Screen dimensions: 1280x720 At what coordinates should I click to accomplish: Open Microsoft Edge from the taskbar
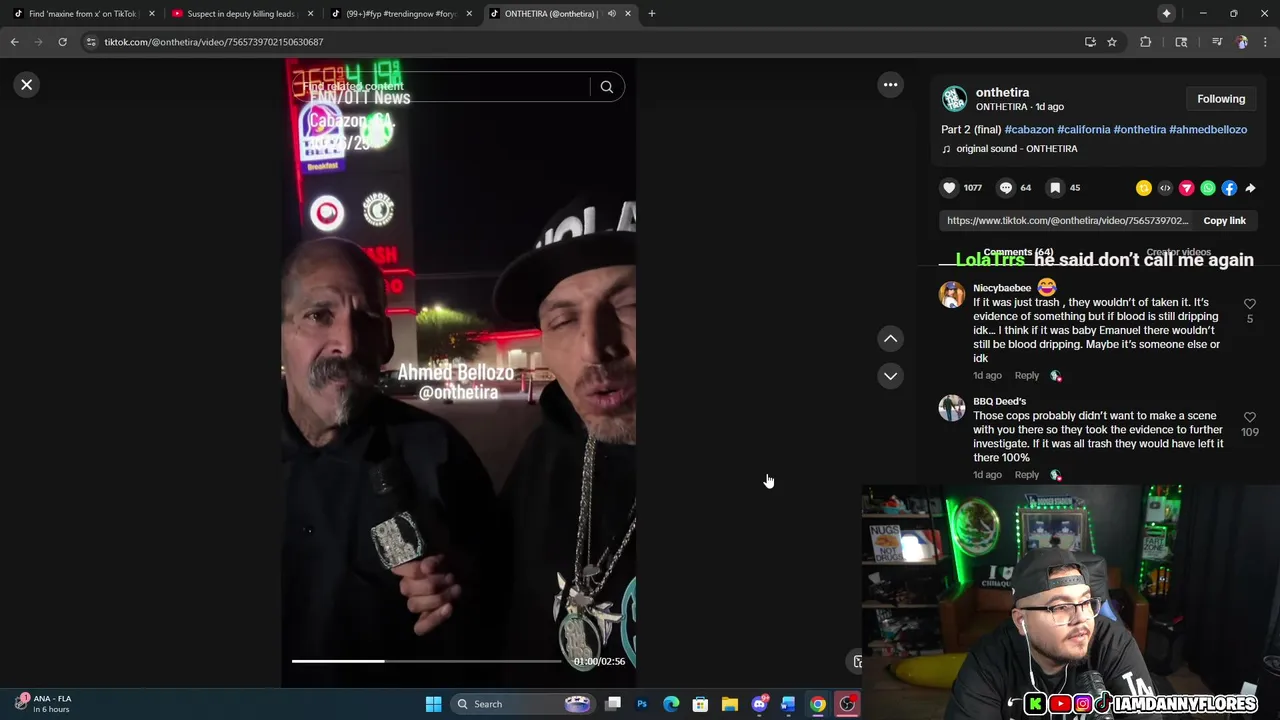[x=671, y=704]
